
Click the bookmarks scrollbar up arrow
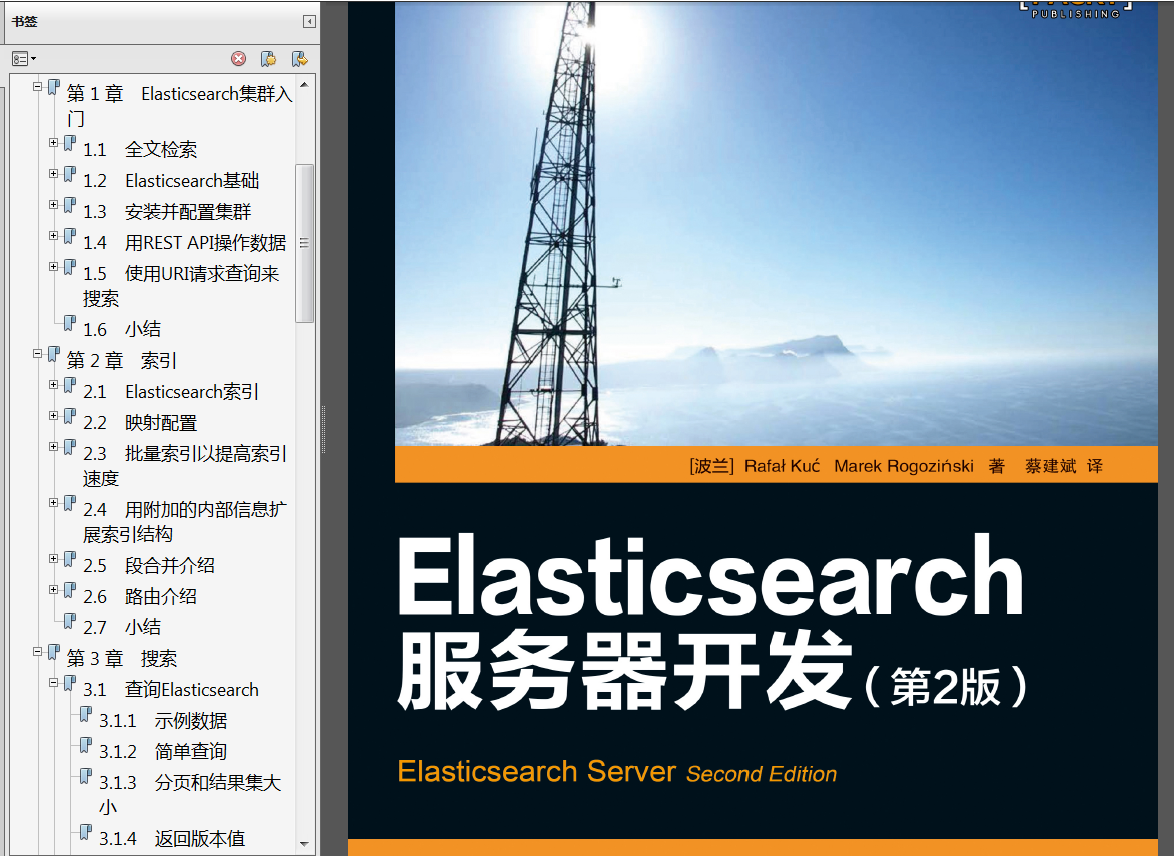pyautogui.click(x=304, y=85)
